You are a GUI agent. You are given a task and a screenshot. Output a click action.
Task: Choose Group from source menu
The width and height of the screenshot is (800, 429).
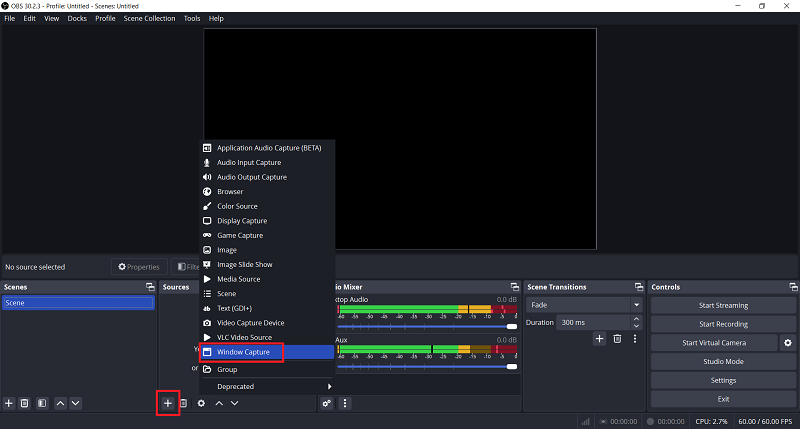(267, 369)
